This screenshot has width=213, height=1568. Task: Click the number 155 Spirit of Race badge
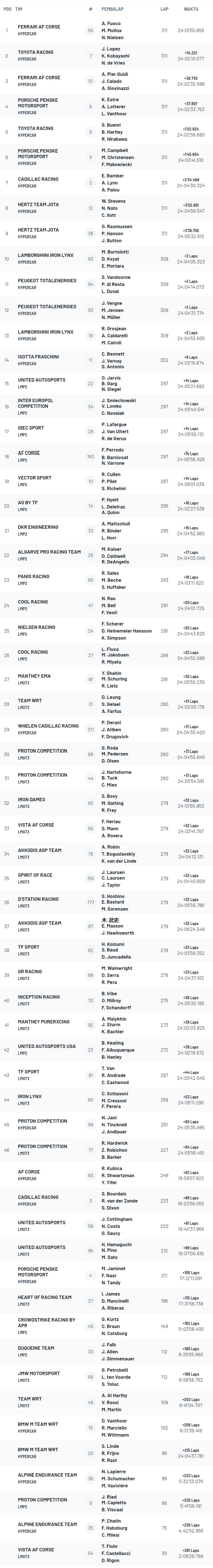click(91, 878)
